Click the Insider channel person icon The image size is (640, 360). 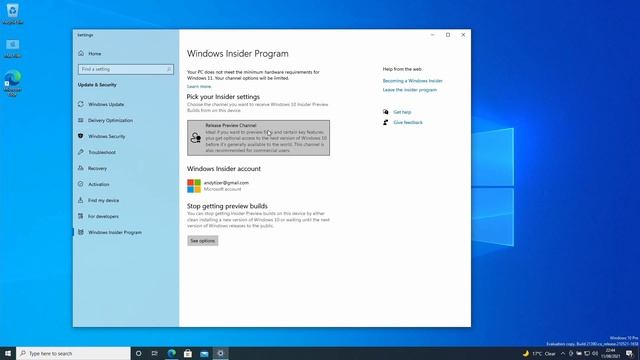(x=196, y=138)
